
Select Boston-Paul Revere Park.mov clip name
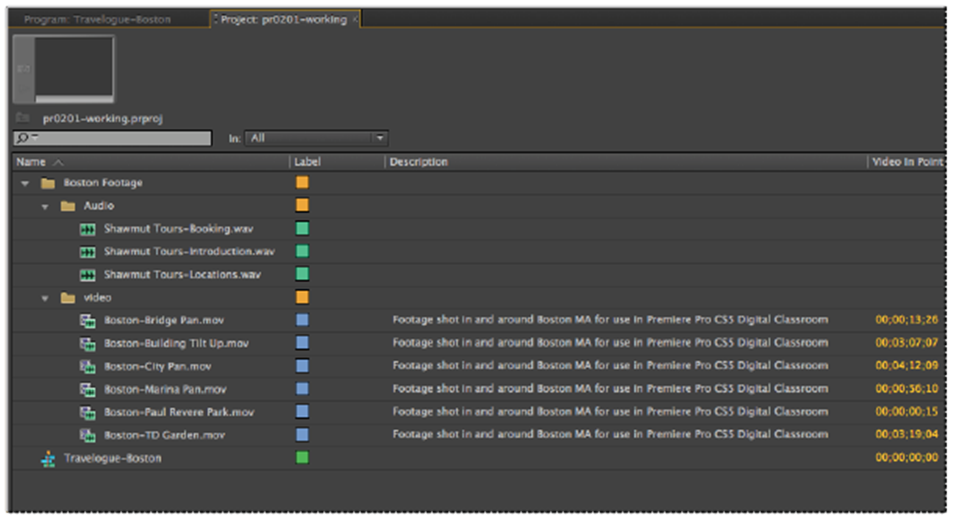pyautogui.click(x=179, y=412)
